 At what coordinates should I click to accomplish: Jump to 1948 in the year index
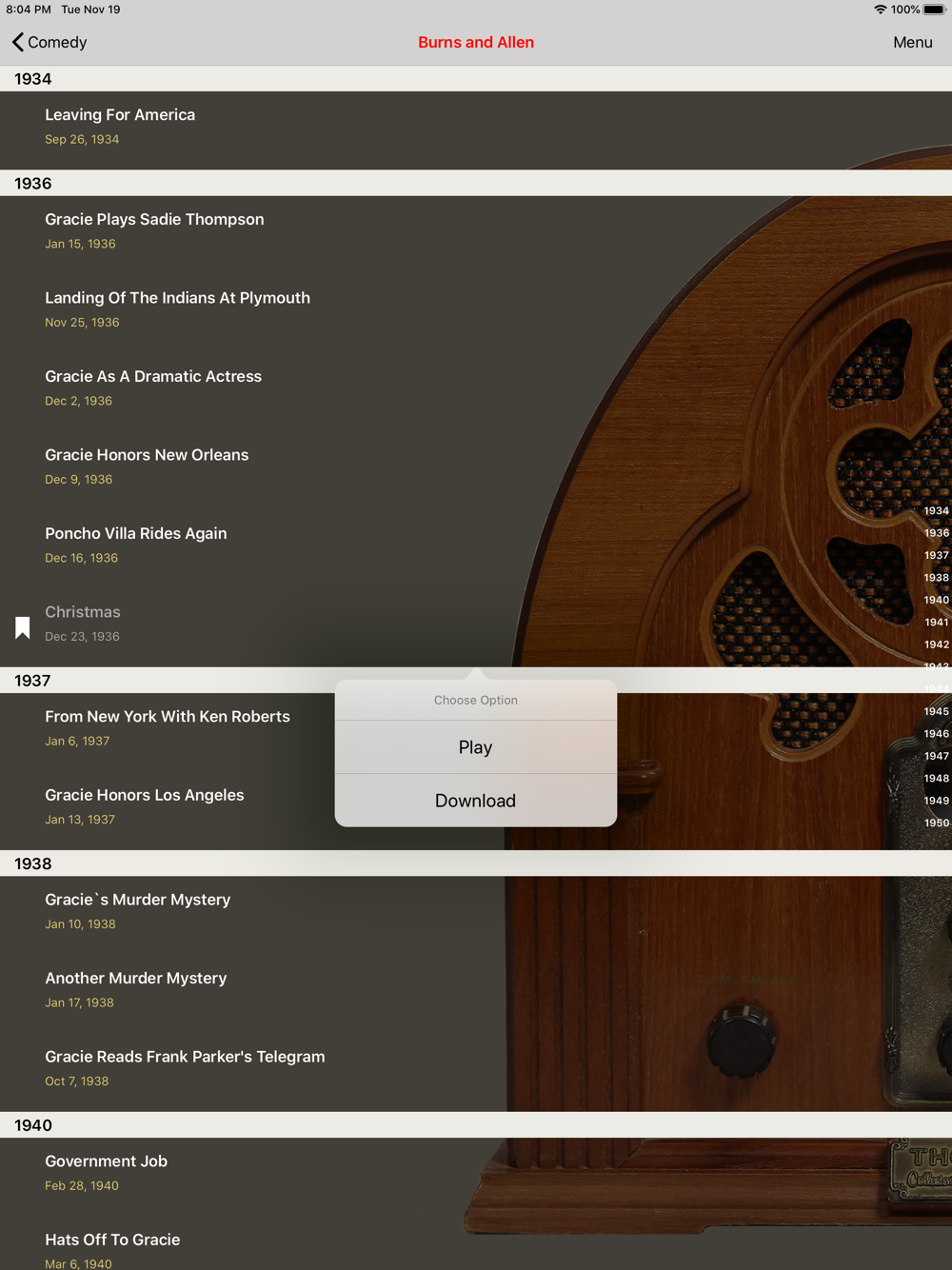[936, 778]
